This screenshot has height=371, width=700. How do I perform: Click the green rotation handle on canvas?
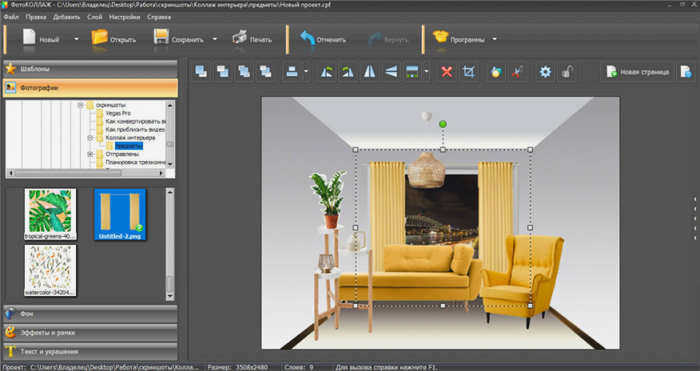pos(443,124)
